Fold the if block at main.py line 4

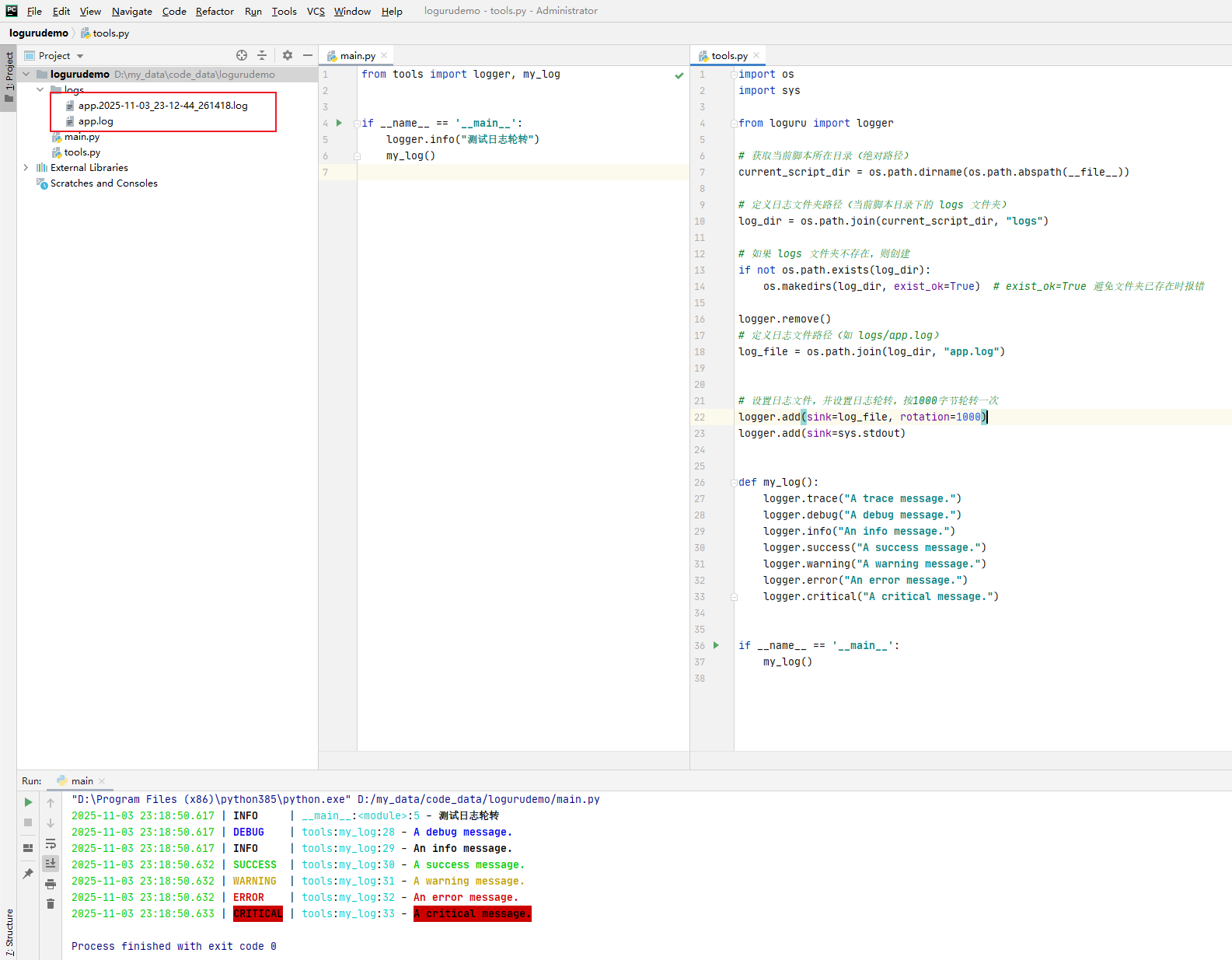click(357, 123)
